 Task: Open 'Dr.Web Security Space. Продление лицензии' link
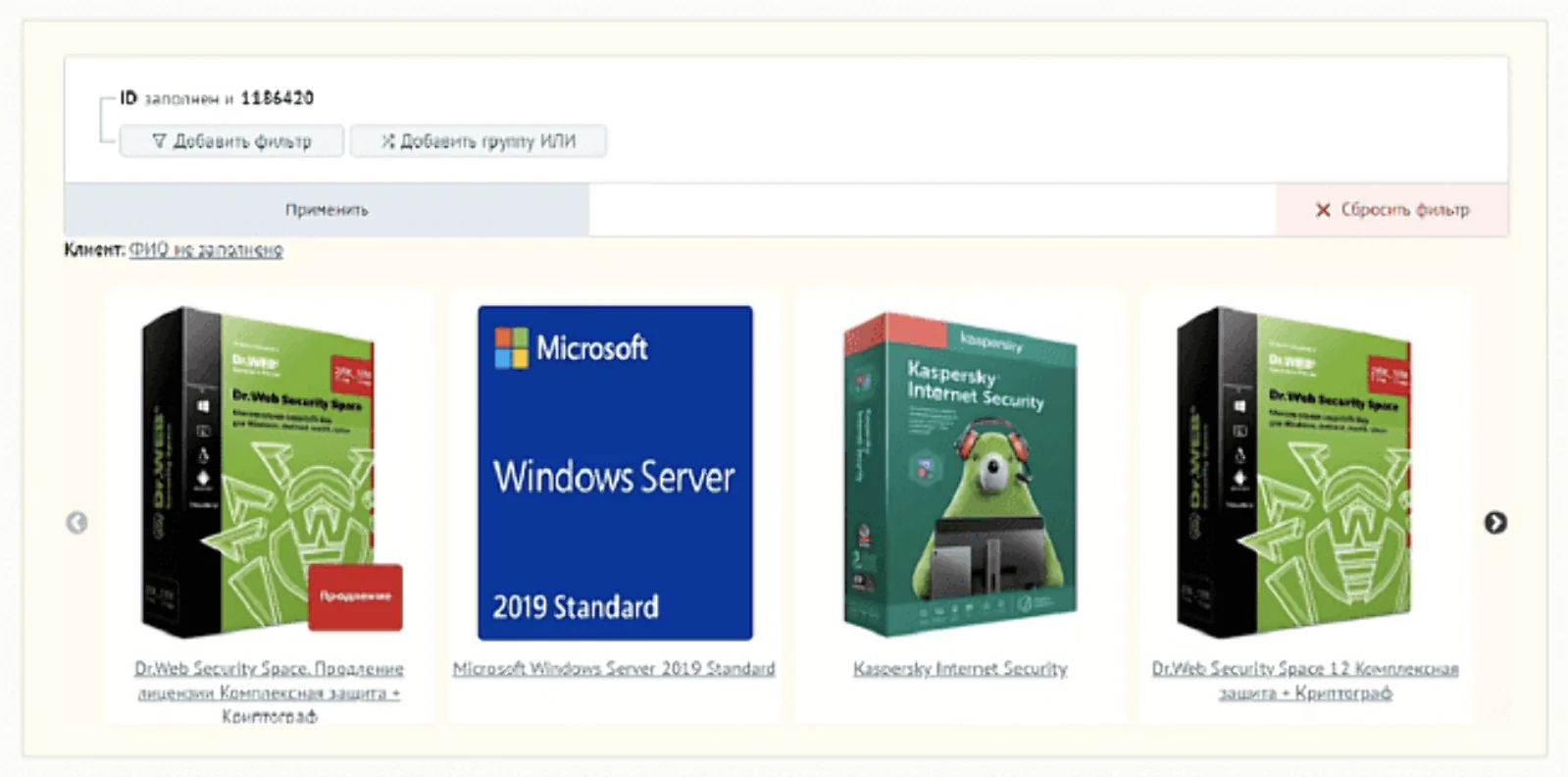tap(269, 681)
